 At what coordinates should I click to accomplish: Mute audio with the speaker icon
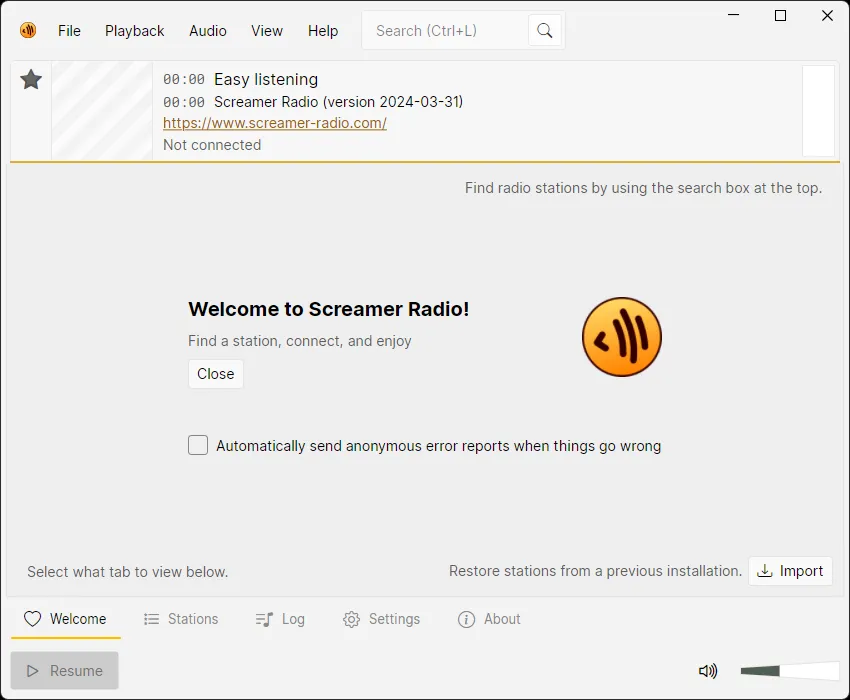coord(708,671)
